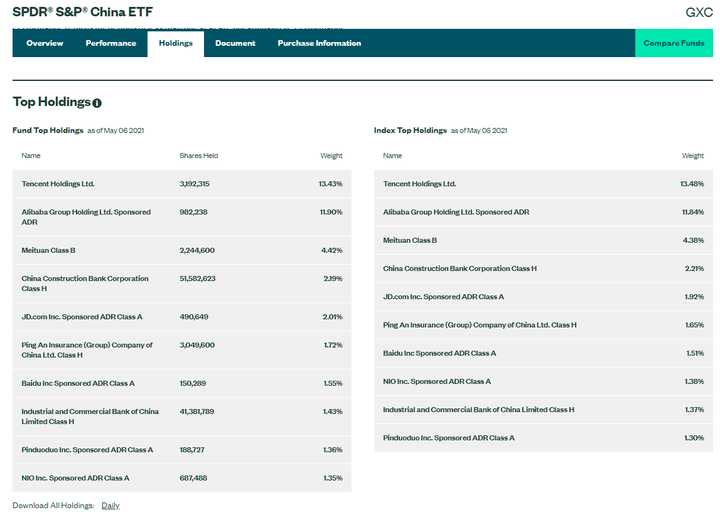
Task: Select JD.com Inc. in Index holdings
Action: point(444,297)
